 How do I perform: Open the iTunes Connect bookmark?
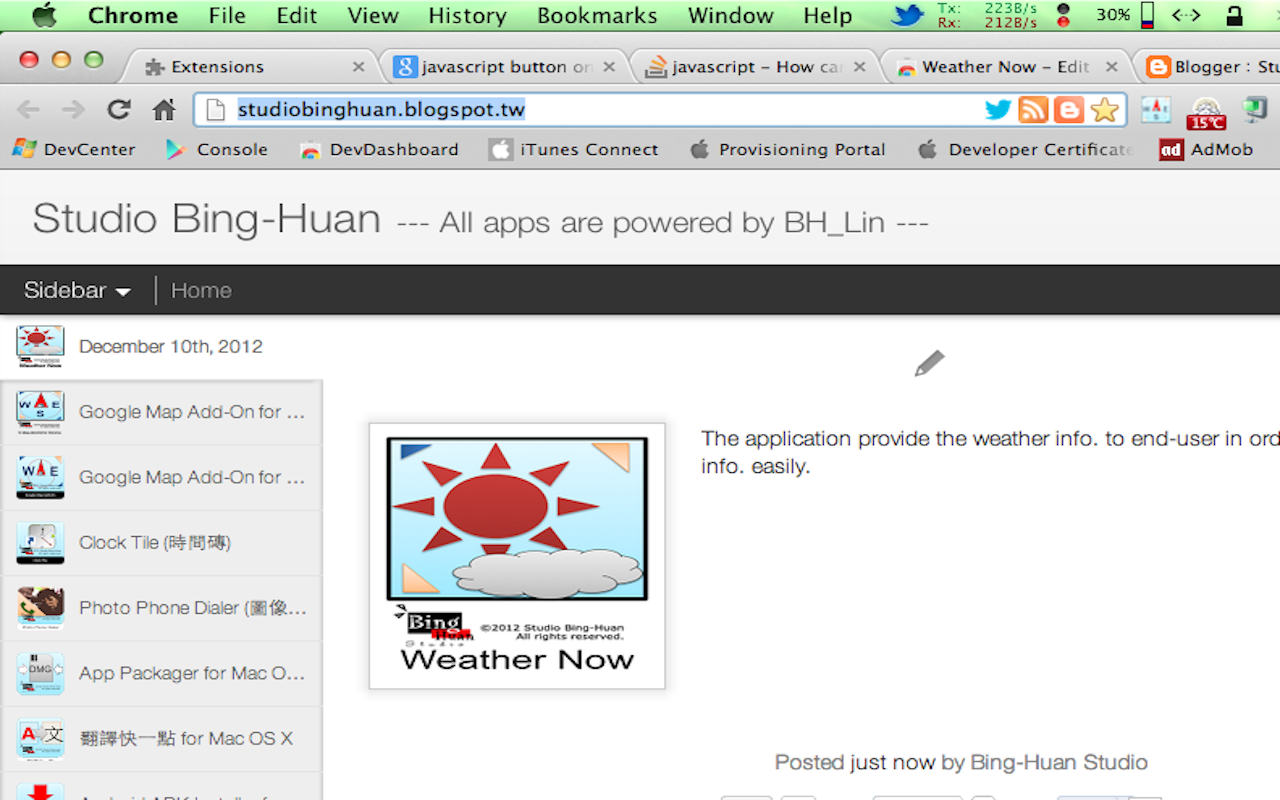click(x=574, y=149)
